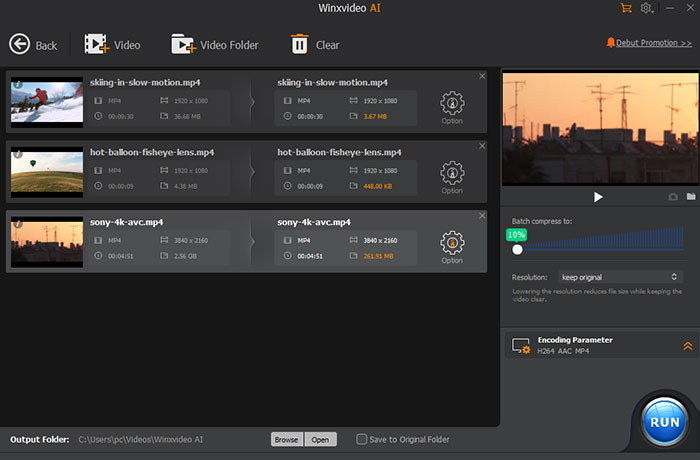The height and width of the screenshot is (460, 700).
Task: Clear the list with the trash icon
Action: 300,44
